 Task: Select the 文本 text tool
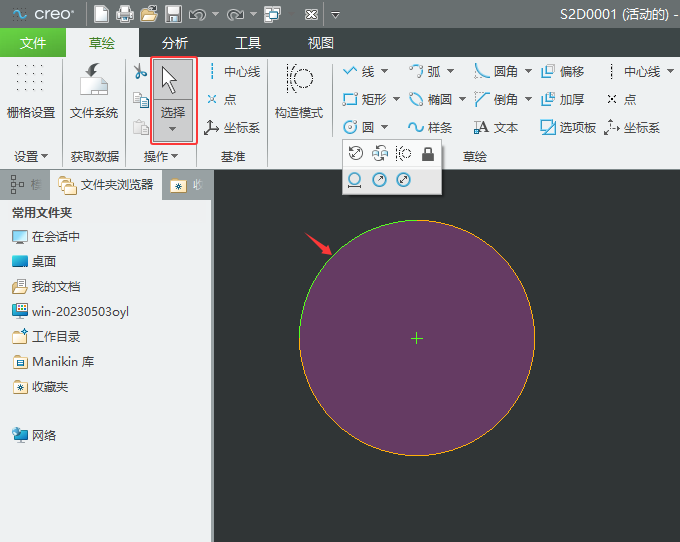point(496,127)
